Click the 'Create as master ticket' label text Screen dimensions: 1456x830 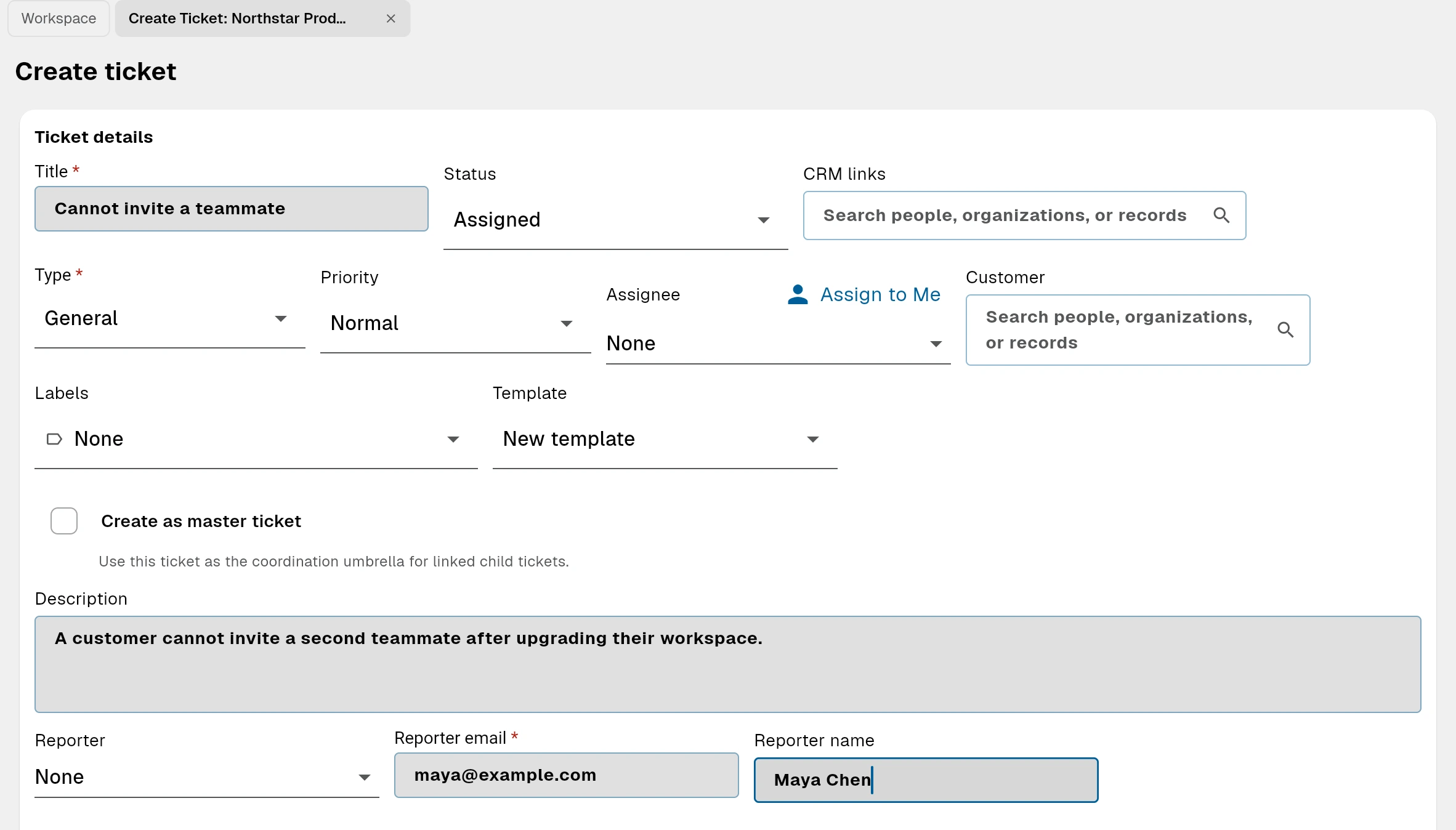point(201,521)
